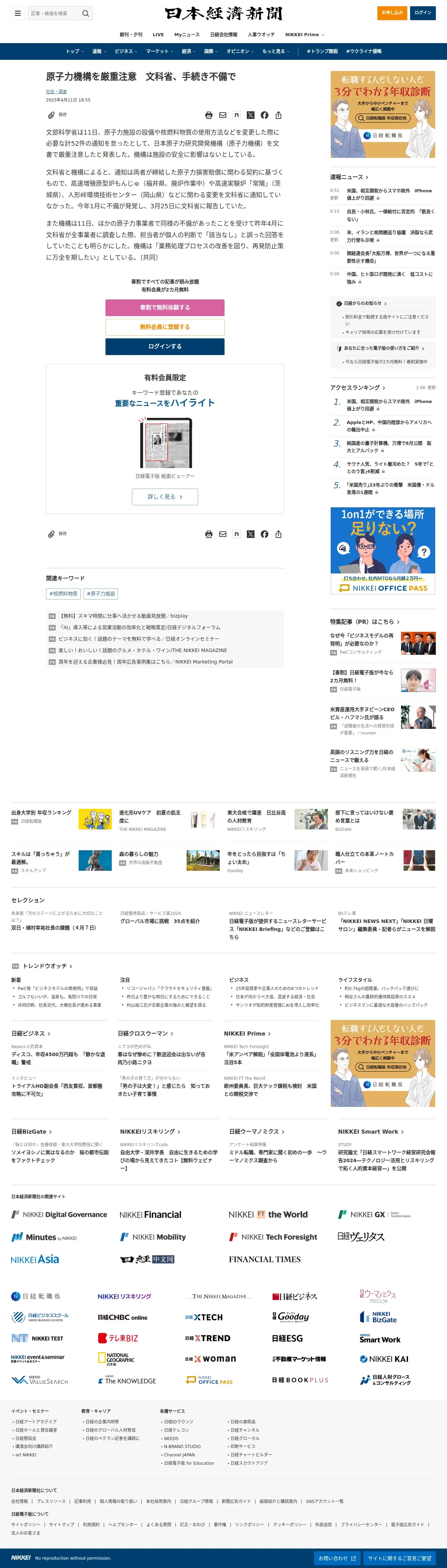Screen dimensions: 447x1568
Task: Select the #トランプ関税 topic tag
Action: pyautogui.click(x=322, y=51)
